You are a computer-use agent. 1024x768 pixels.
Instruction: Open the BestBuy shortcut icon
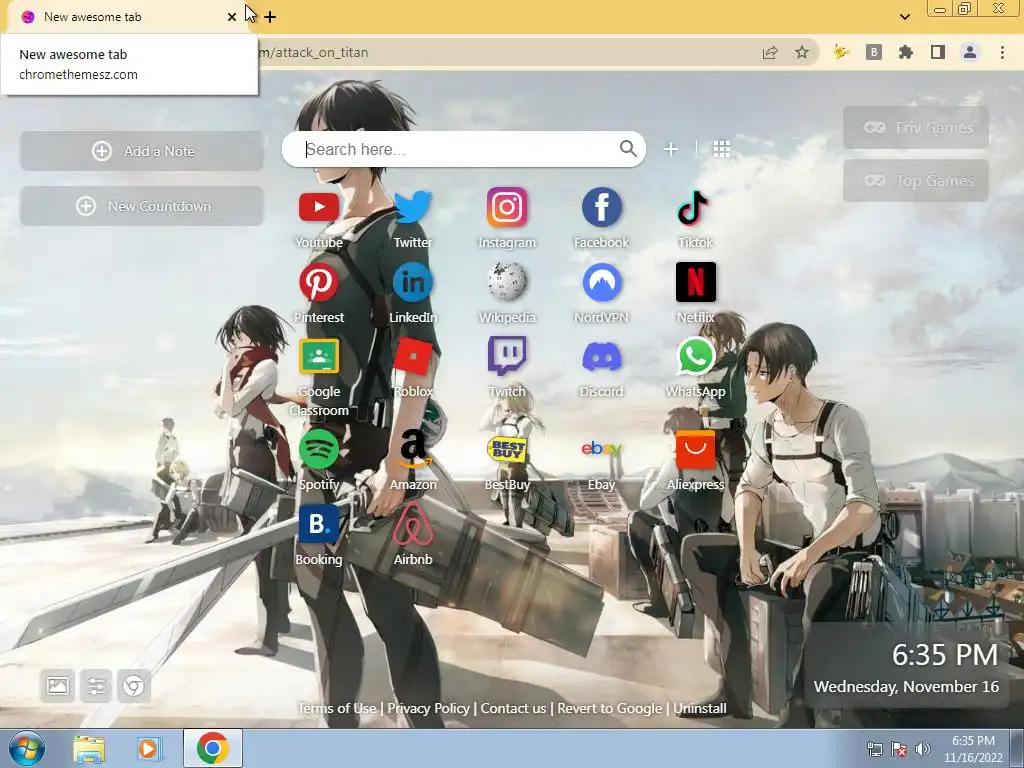(x=507, y=449)
